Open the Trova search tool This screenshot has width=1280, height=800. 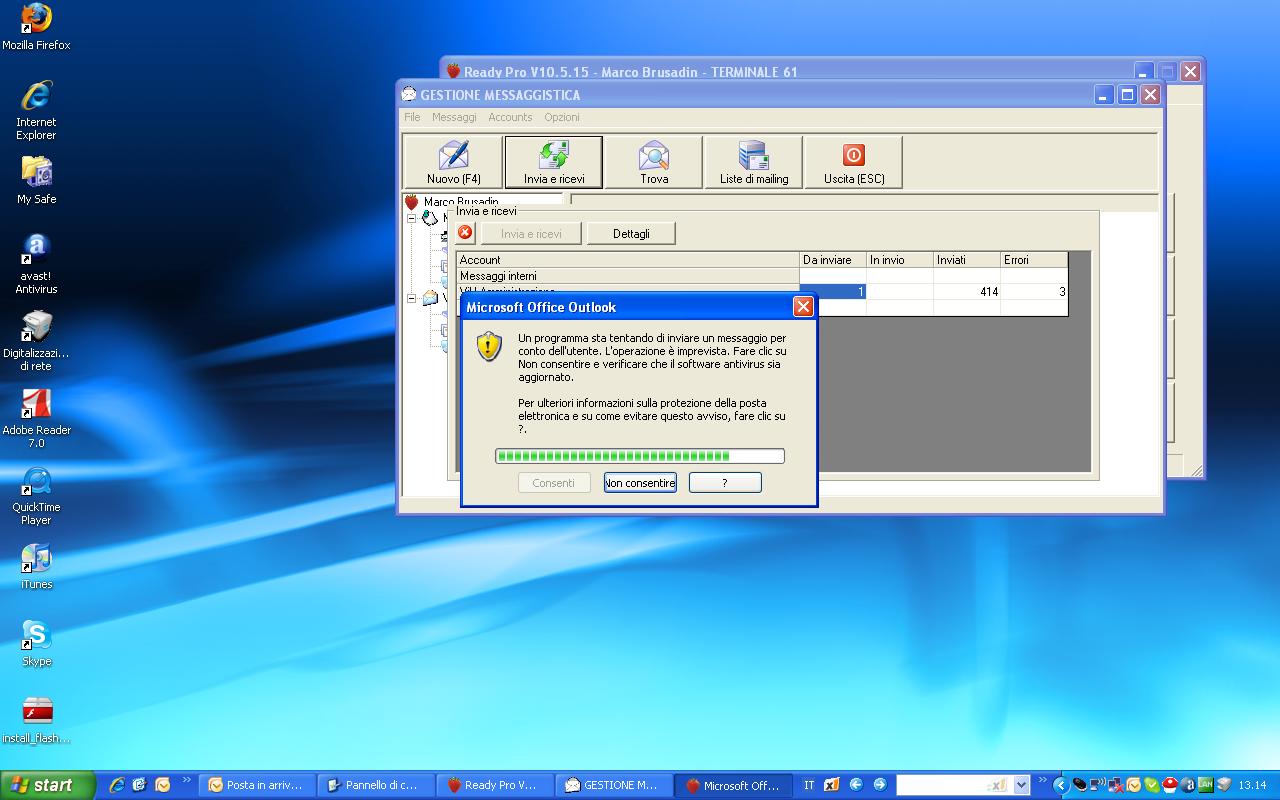pos(654,162)
